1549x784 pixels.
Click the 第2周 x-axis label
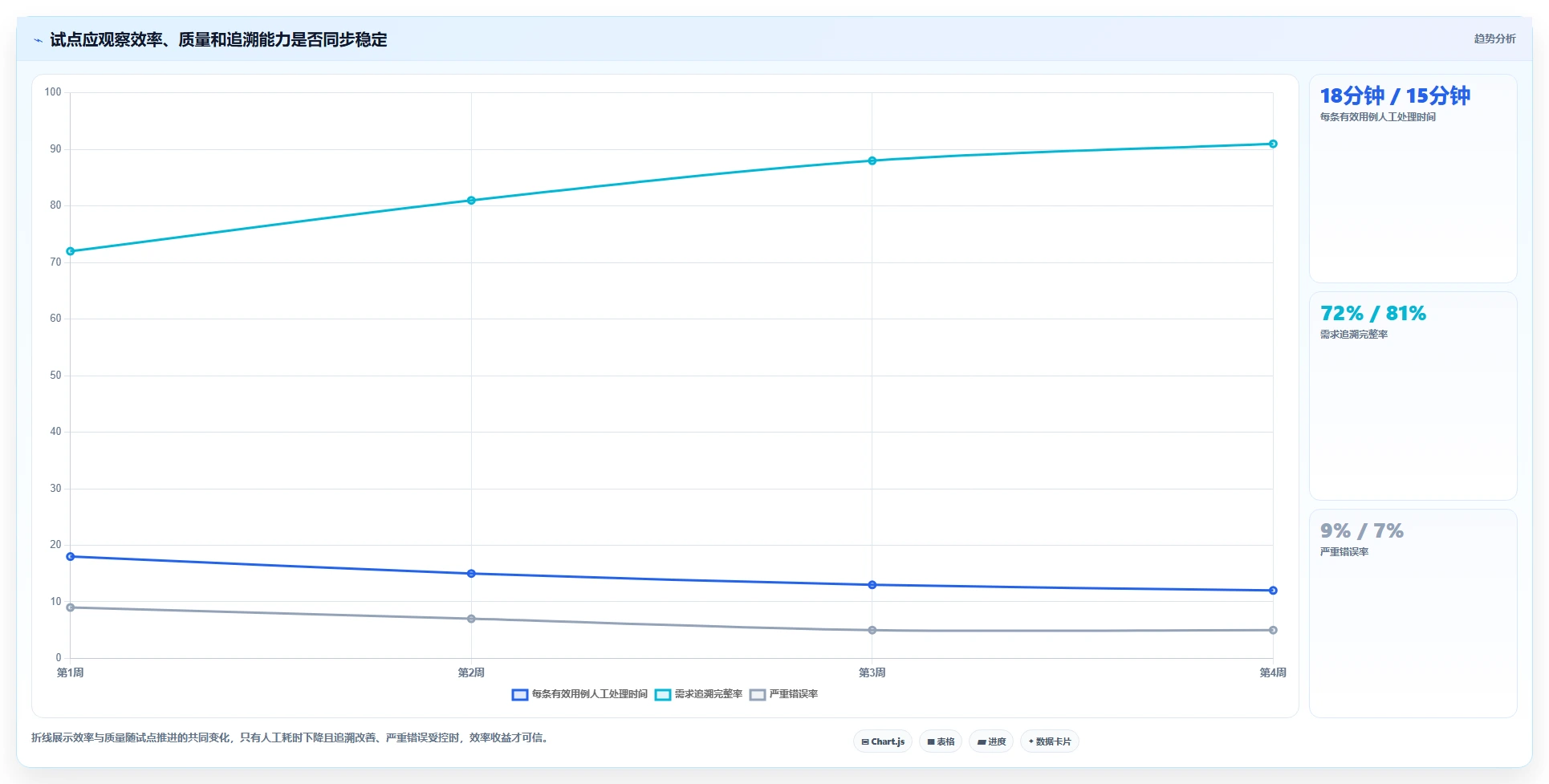(471, 672)
